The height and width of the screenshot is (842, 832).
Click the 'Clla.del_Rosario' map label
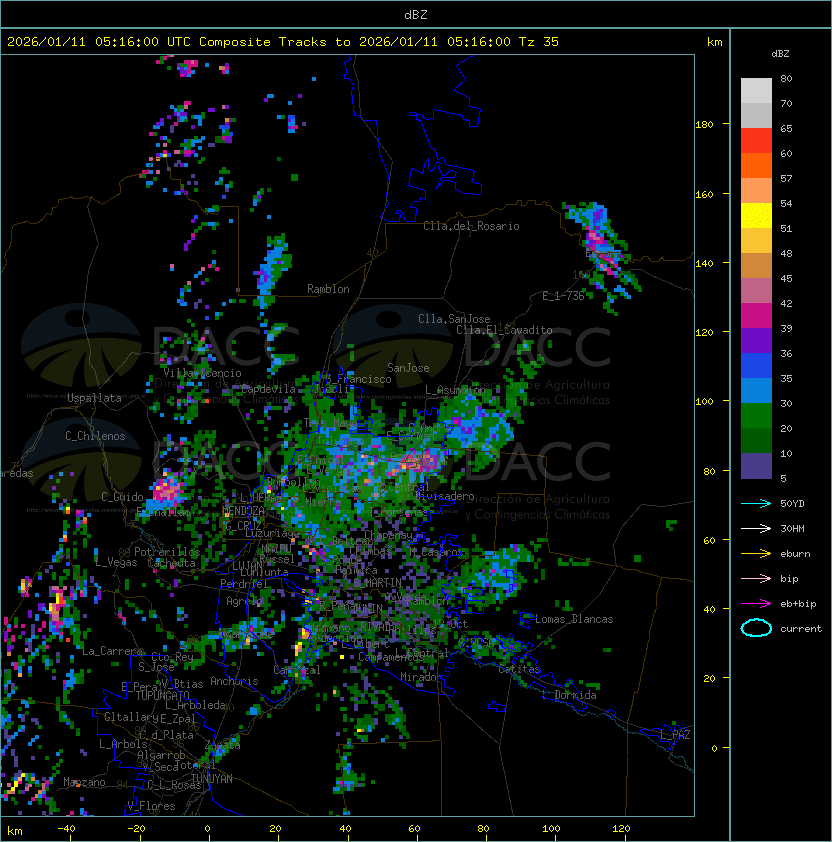pyautogui.click(x=471, y=226)
